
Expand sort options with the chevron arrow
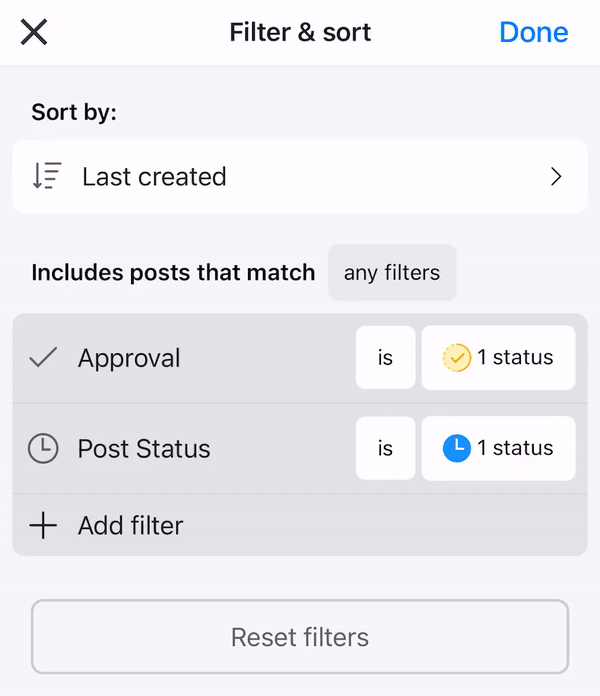pyautogui.click(x=557, y=177)
